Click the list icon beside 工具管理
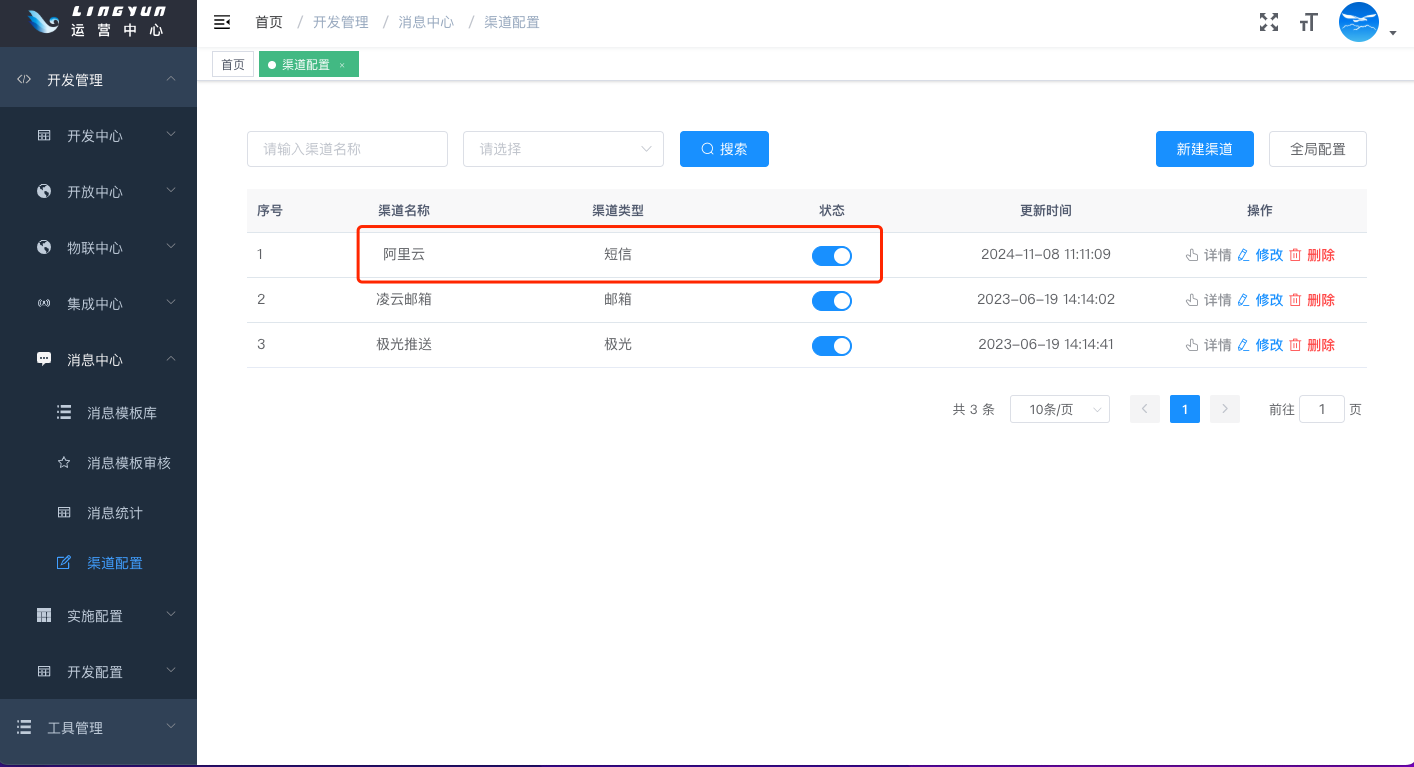This screenshot has height=767, width=1414. [24, 727]
